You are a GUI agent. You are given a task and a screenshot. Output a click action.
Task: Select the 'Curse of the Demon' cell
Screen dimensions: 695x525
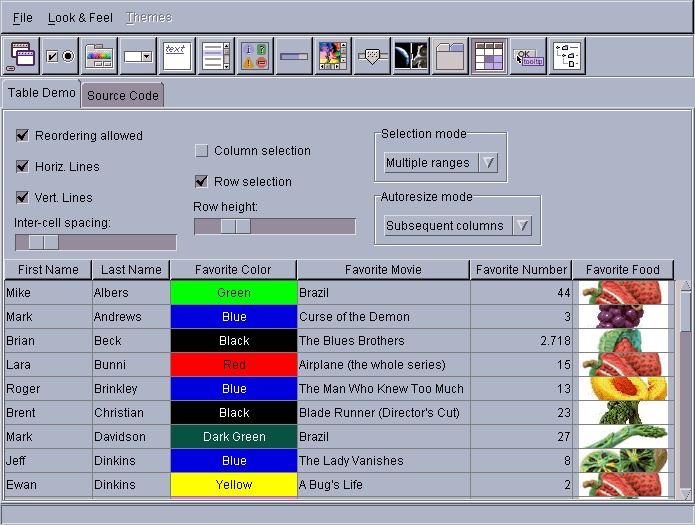tap(383, 317)
